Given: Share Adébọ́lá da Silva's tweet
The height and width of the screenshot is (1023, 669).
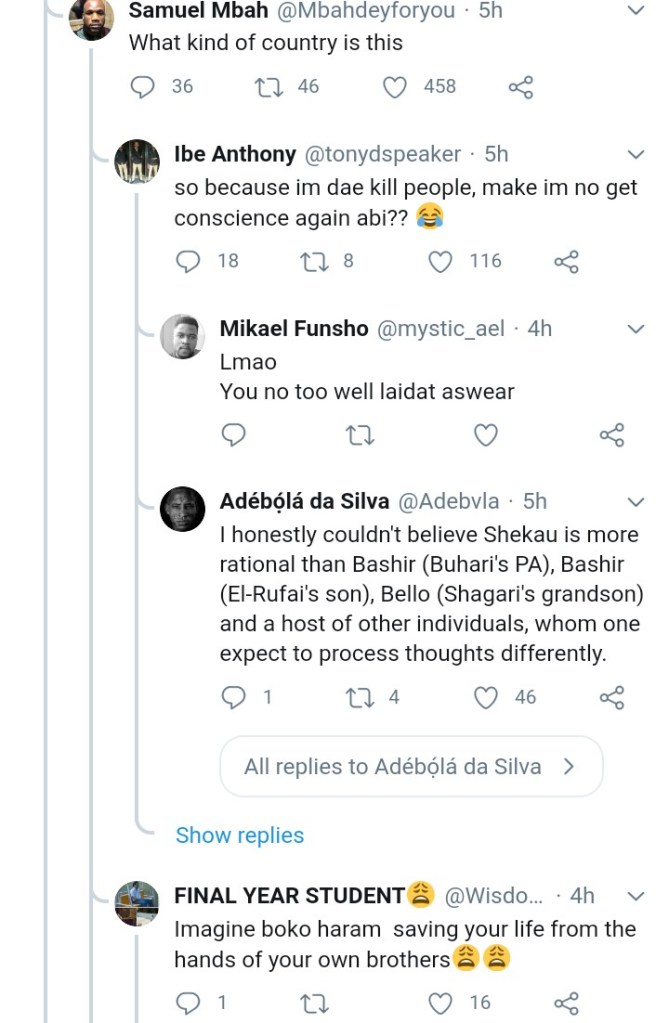Looking at the screenshot, I should pos(611,697).
